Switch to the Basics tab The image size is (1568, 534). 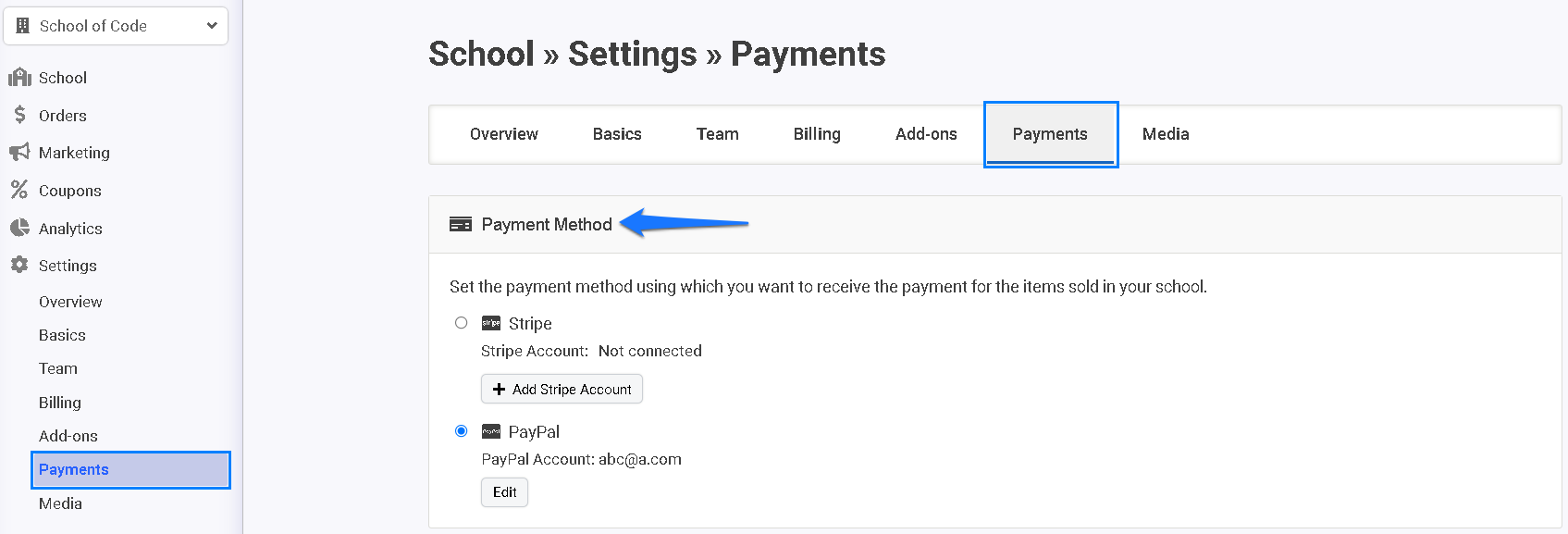pos(617,134)
